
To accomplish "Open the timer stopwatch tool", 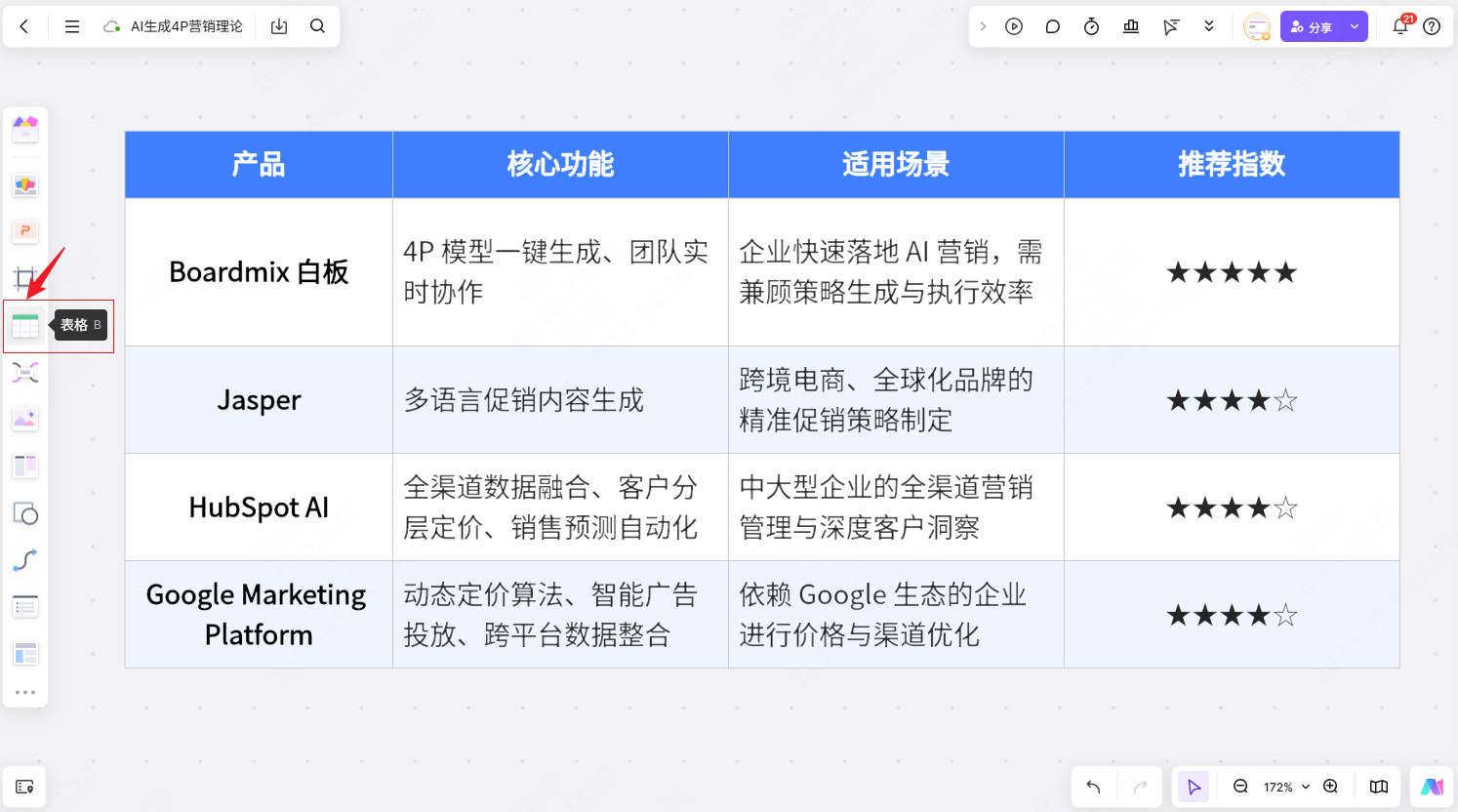I will (x=1092, y=26).
